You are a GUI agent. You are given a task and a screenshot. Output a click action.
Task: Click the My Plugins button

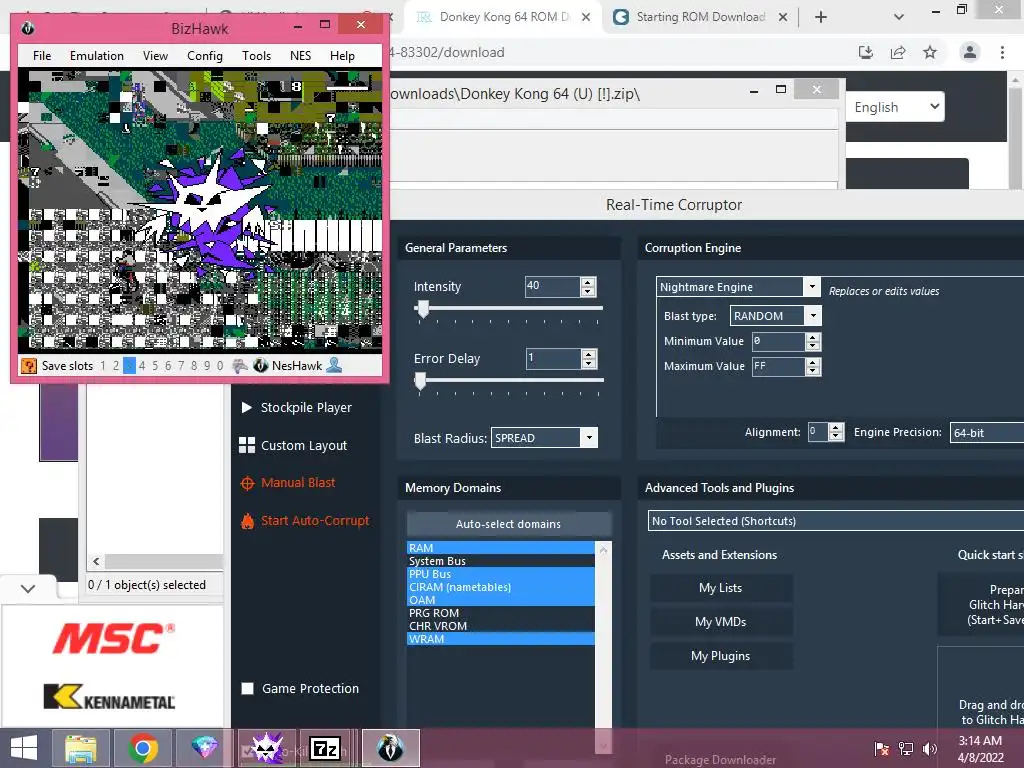(x=721, y=656)
